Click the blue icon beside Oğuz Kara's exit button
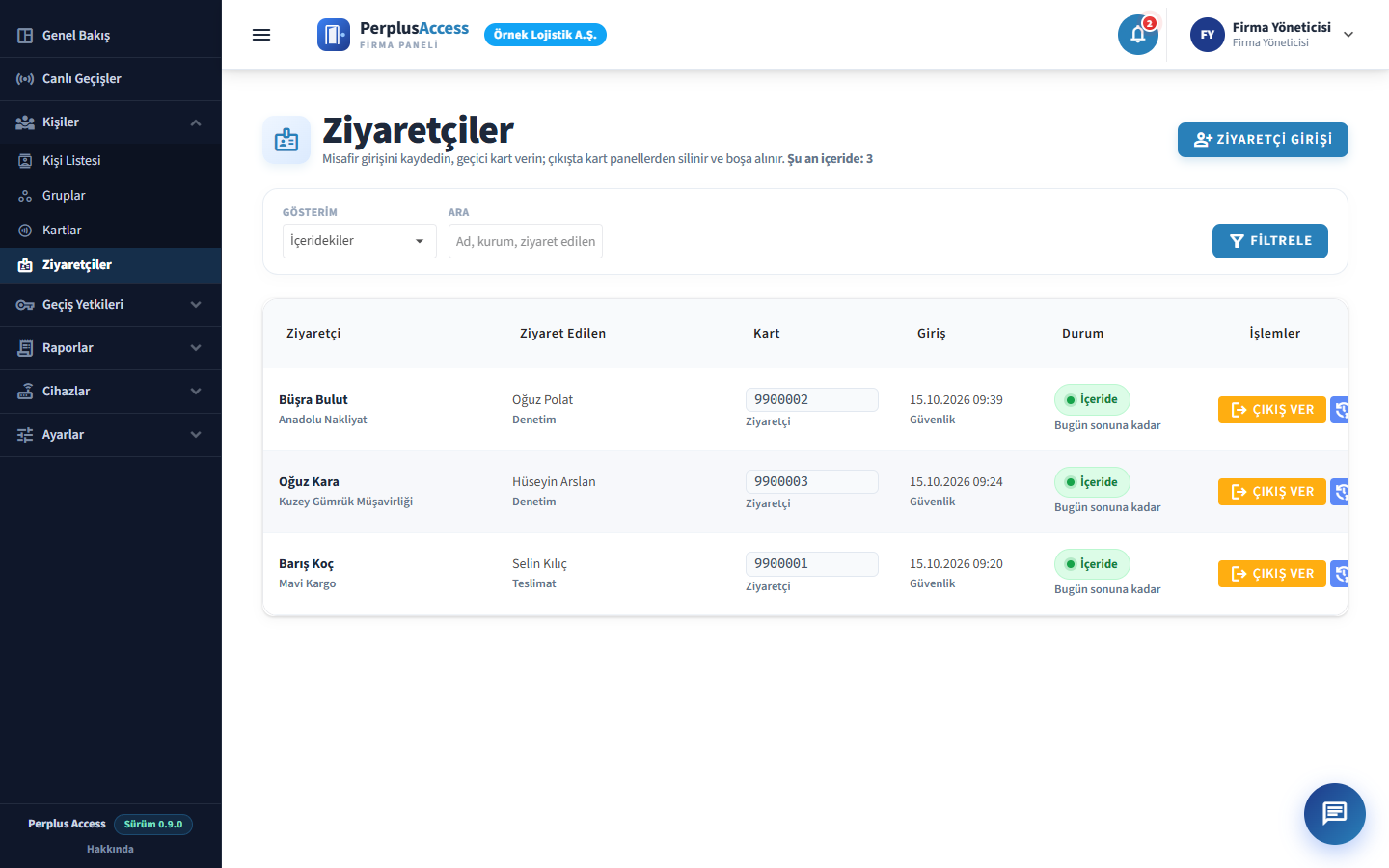The width and height of the screenshot is (1389, 868). point(1339,492)
